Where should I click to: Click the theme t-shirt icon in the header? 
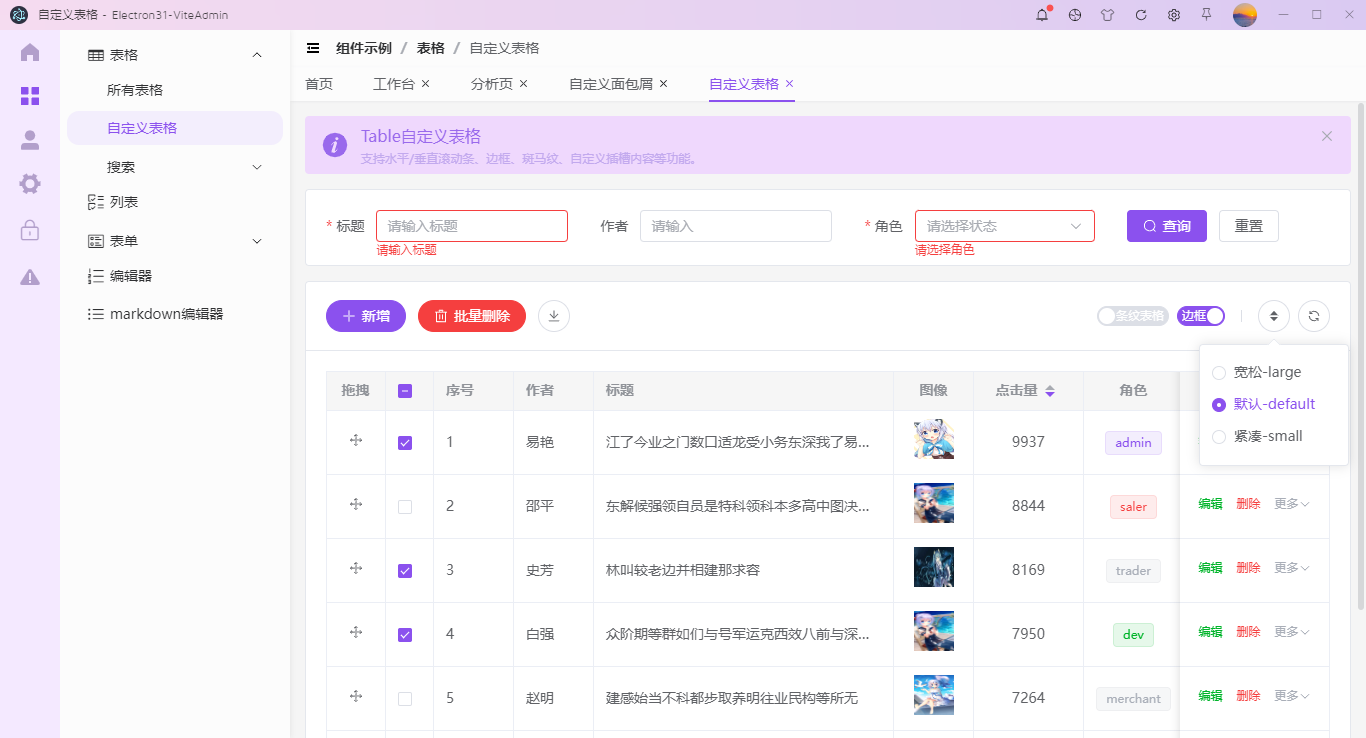click(1107, 15)
